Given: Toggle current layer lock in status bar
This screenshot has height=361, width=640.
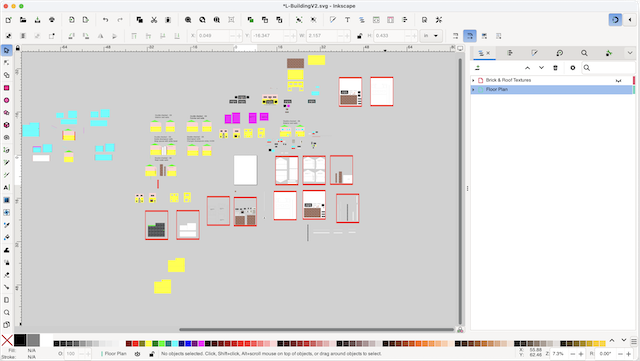Looking at the screenshot, I should point(151,354).
